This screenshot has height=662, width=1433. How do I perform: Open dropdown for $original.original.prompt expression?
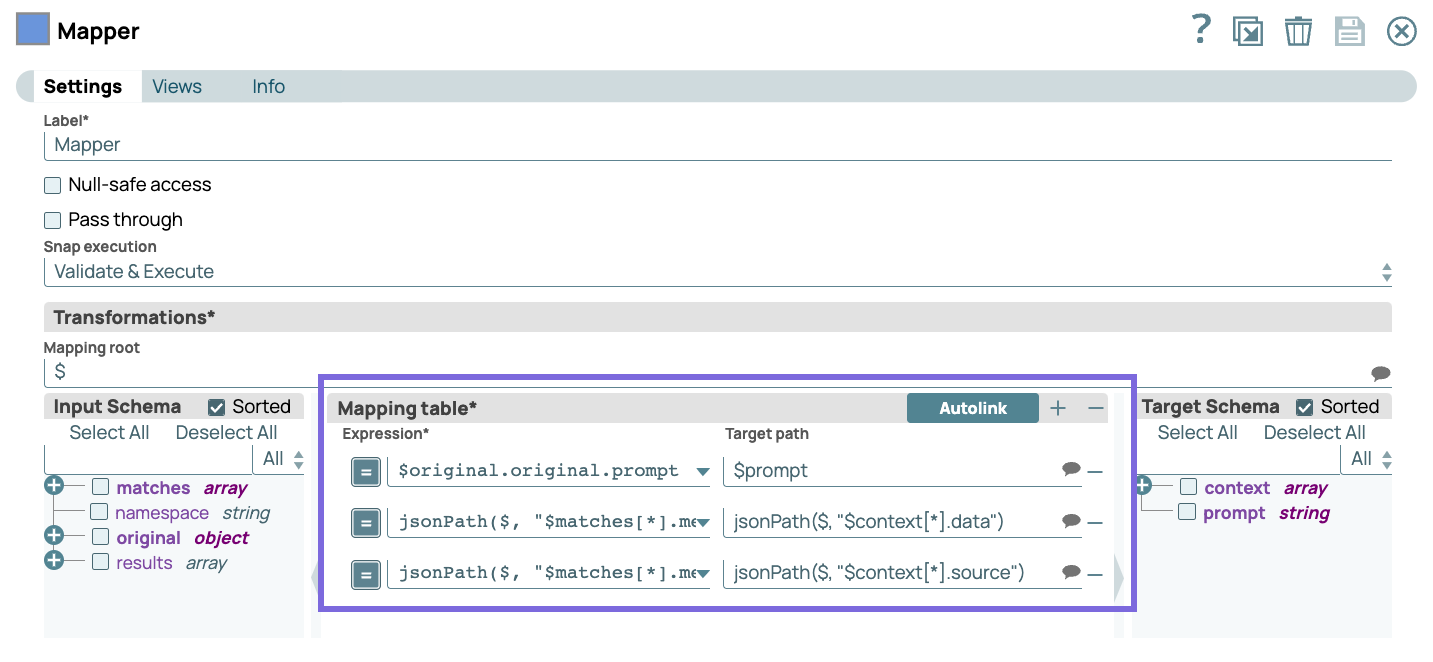coord(702,471)
